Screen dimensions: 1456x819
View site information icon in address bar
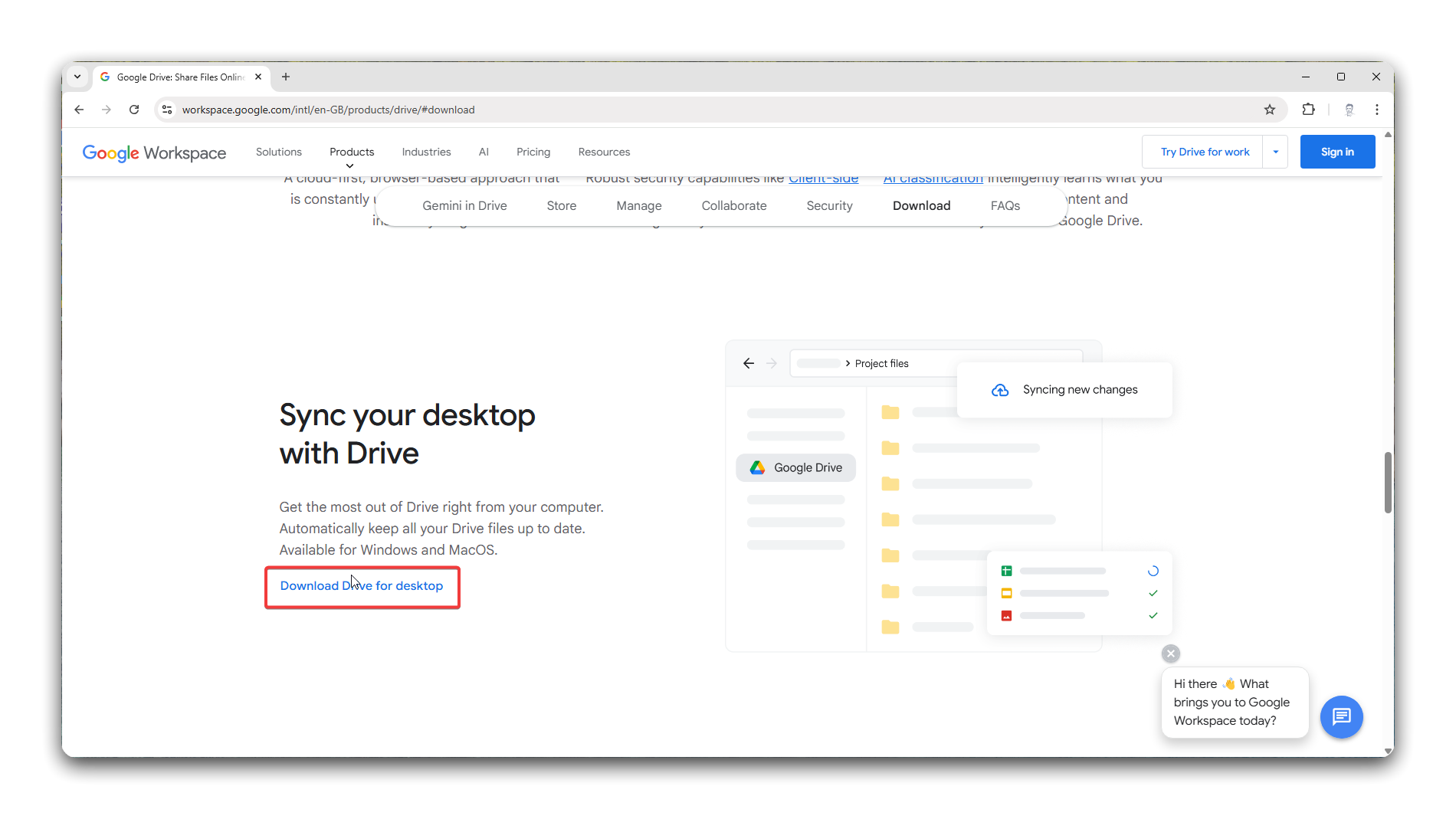tap(167, 110)
